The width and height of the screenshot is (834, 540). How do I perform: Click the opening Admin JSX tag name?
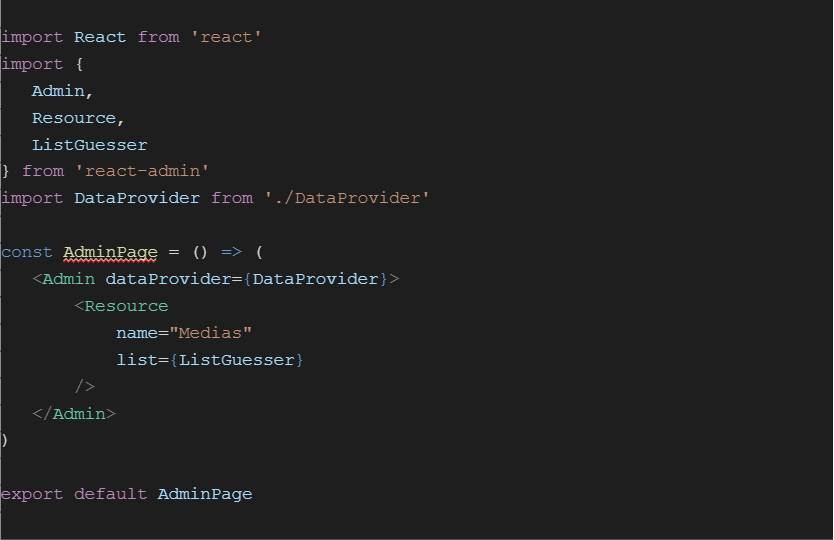click(x=68, y=279)
